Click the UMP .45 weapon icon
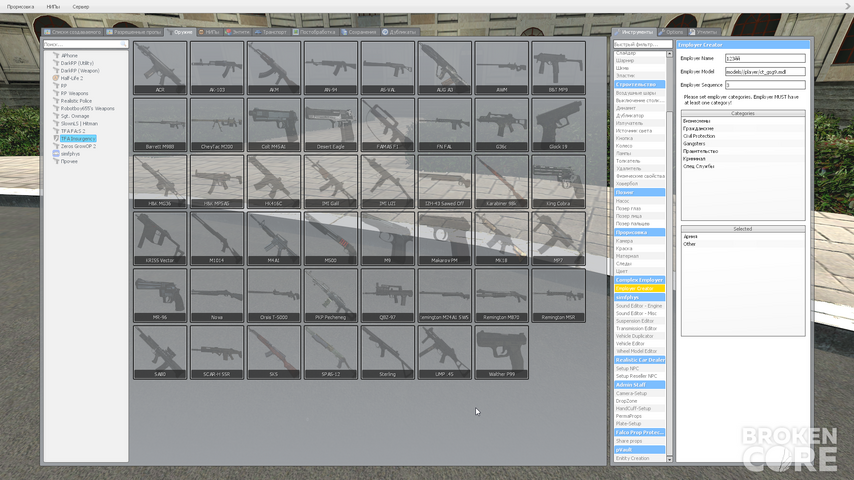 pos(444,353)
